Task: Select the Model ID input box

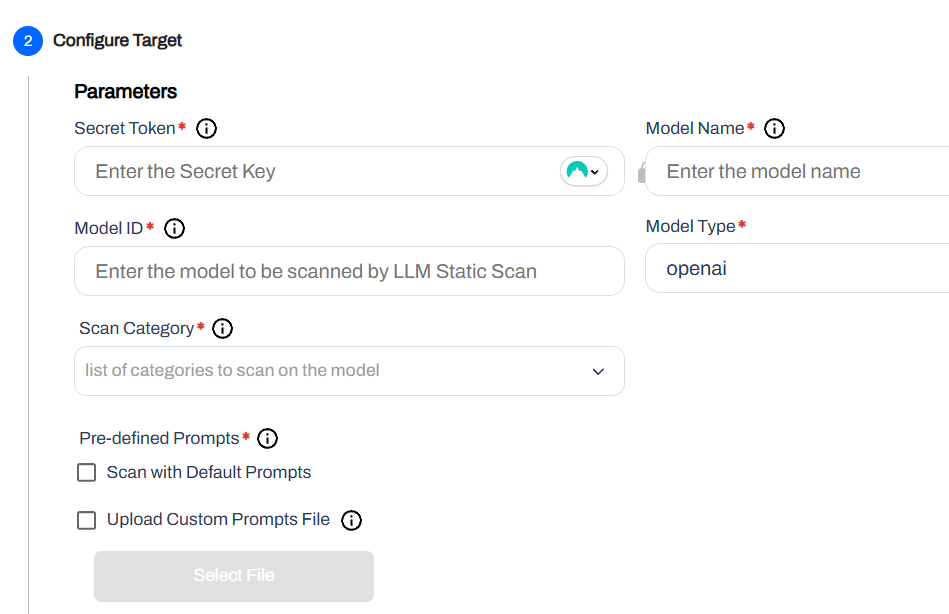Action: 349,271
